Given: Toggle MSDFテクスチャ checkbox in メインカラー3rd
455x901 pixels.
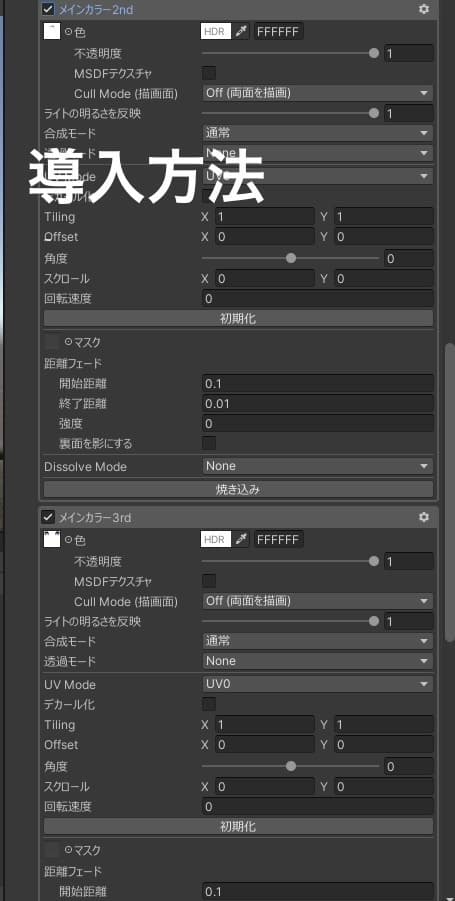Looking at the screenshot, I should click(x=209, y=581).
